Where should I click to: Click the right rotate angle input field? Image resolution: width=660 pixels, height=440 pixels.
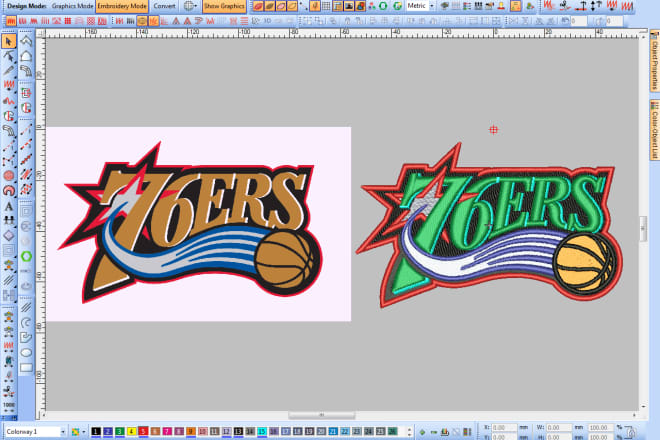click(x=614, y=21)
